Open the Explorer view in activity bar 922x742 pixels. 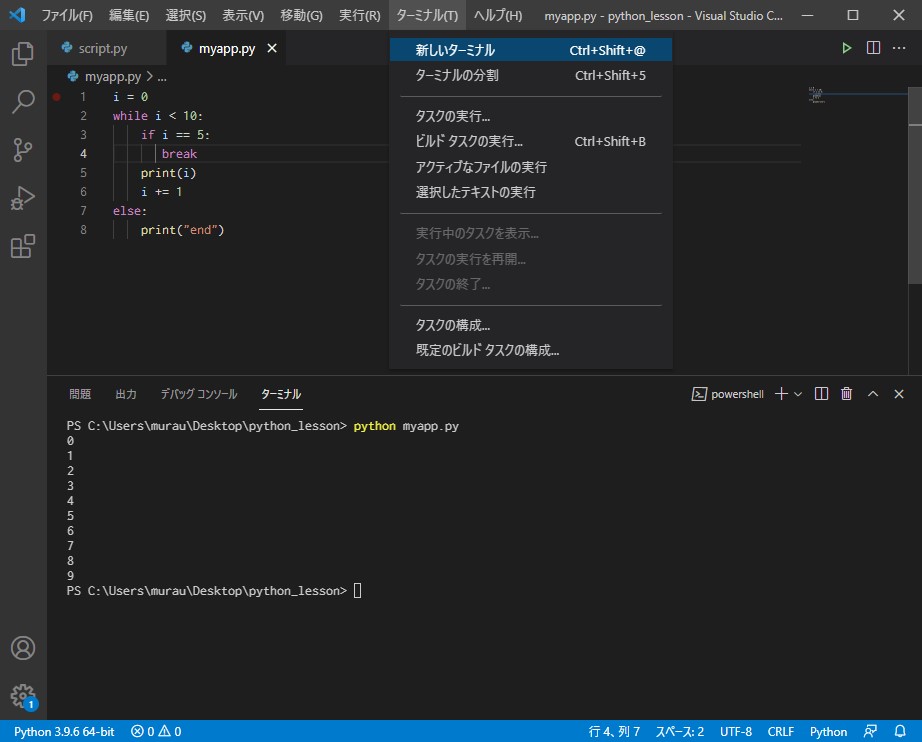23,54
